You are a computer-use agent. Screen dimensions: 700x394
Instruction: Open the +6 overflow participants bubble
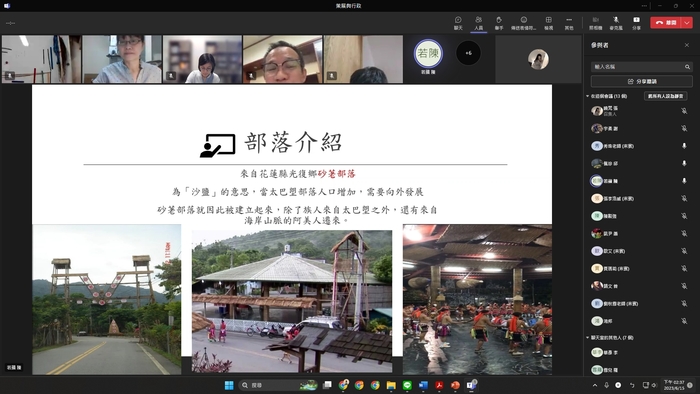pyautogui.click(x=468, y=53)
